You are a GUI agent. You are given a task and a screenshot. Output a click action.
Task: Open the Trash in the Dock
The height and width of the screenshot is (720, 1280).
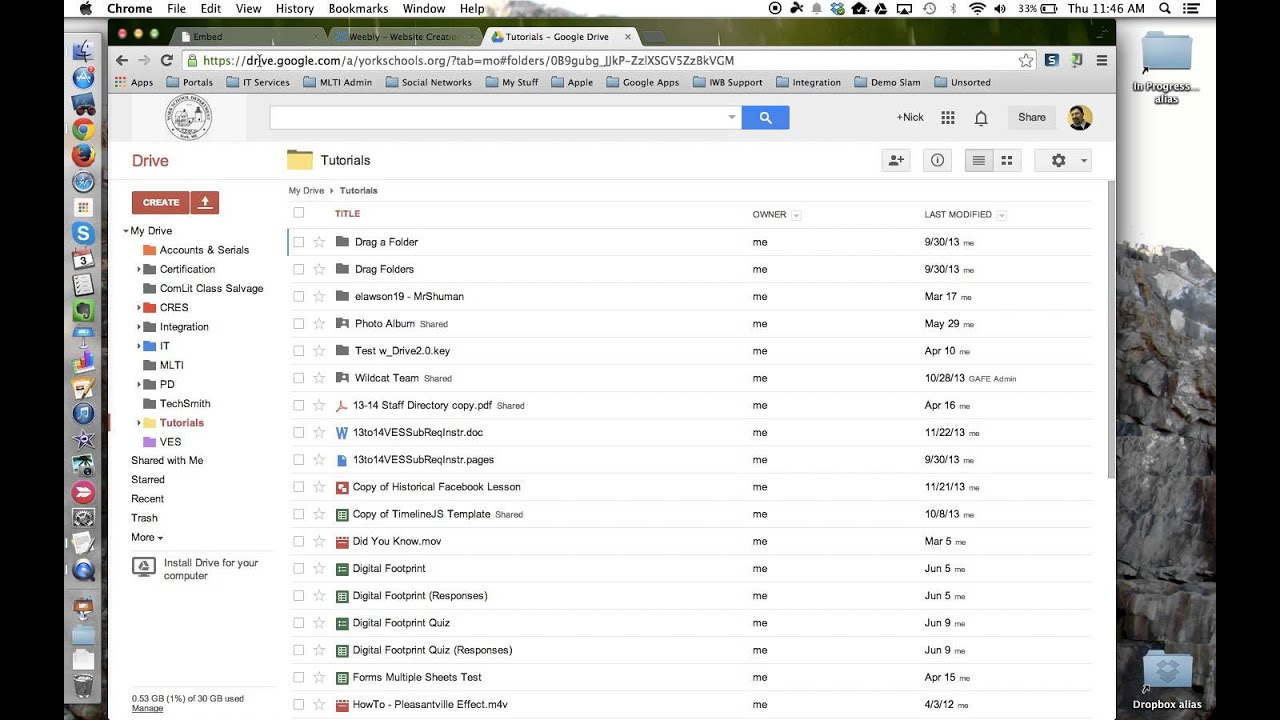(x=84, y=686)
